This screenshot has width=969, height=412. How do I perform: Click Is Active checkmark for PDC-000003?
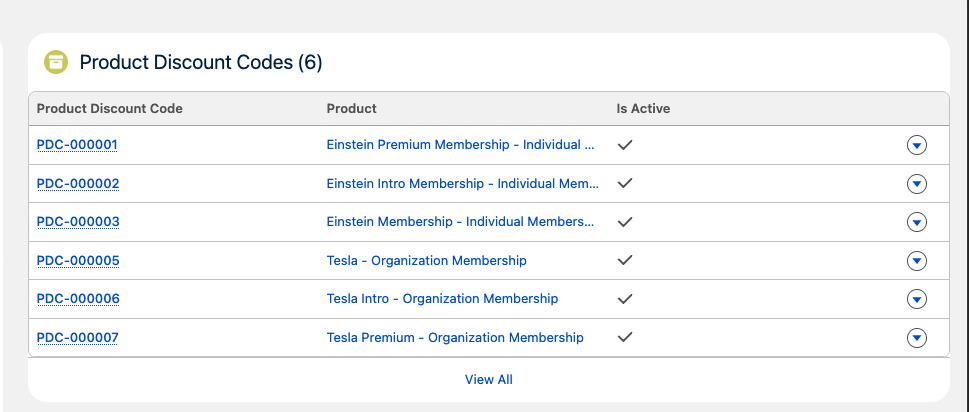tap(625, 222)
